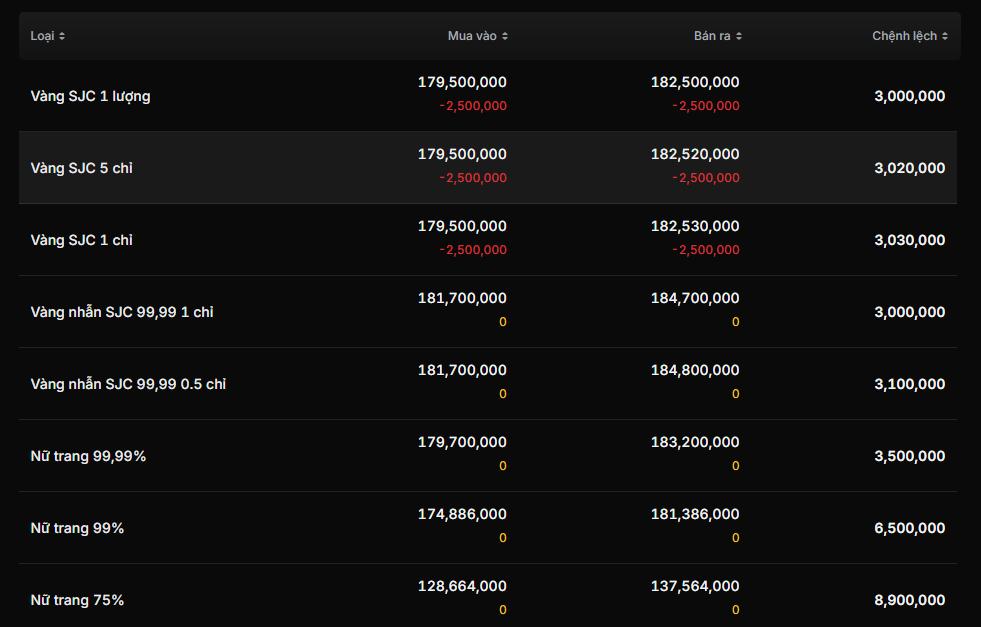Click Vàng nhẫn SJC 99,99 0.5 chỉ
Image resolution: width=981 pixels, height=627 pixels.
[128, 384]
